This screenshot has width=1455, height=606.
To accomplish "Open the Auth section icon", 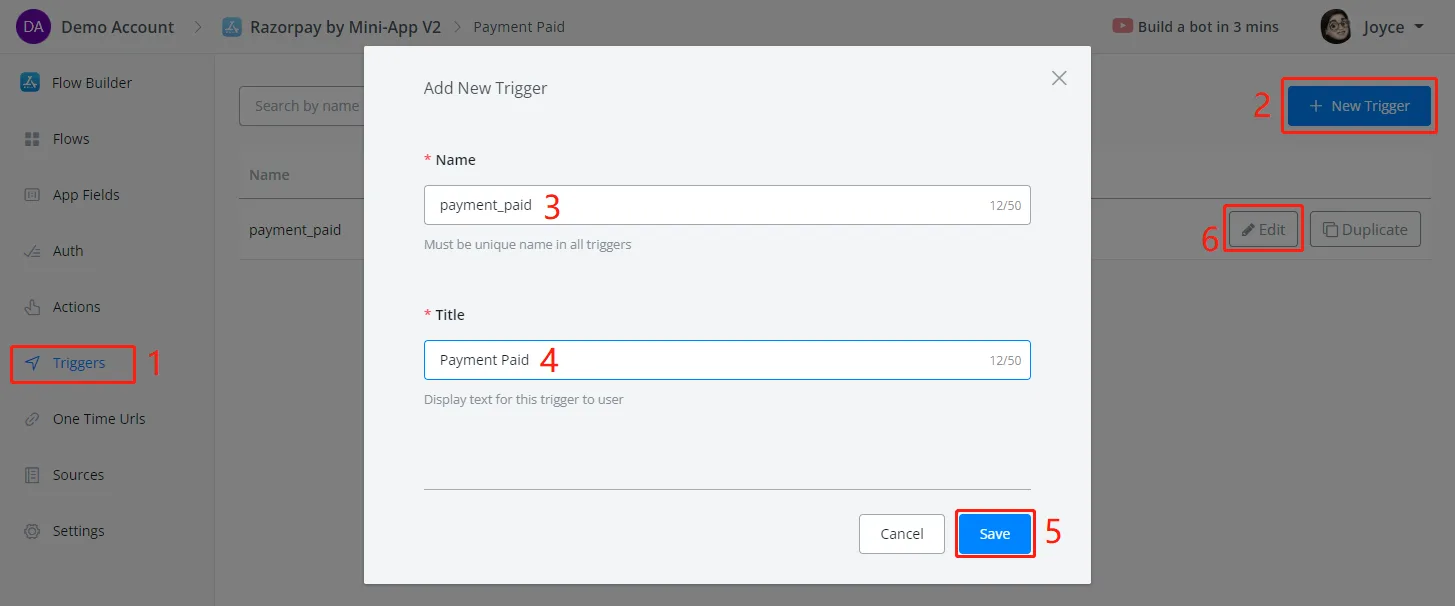I will click(x=31, y=251).
